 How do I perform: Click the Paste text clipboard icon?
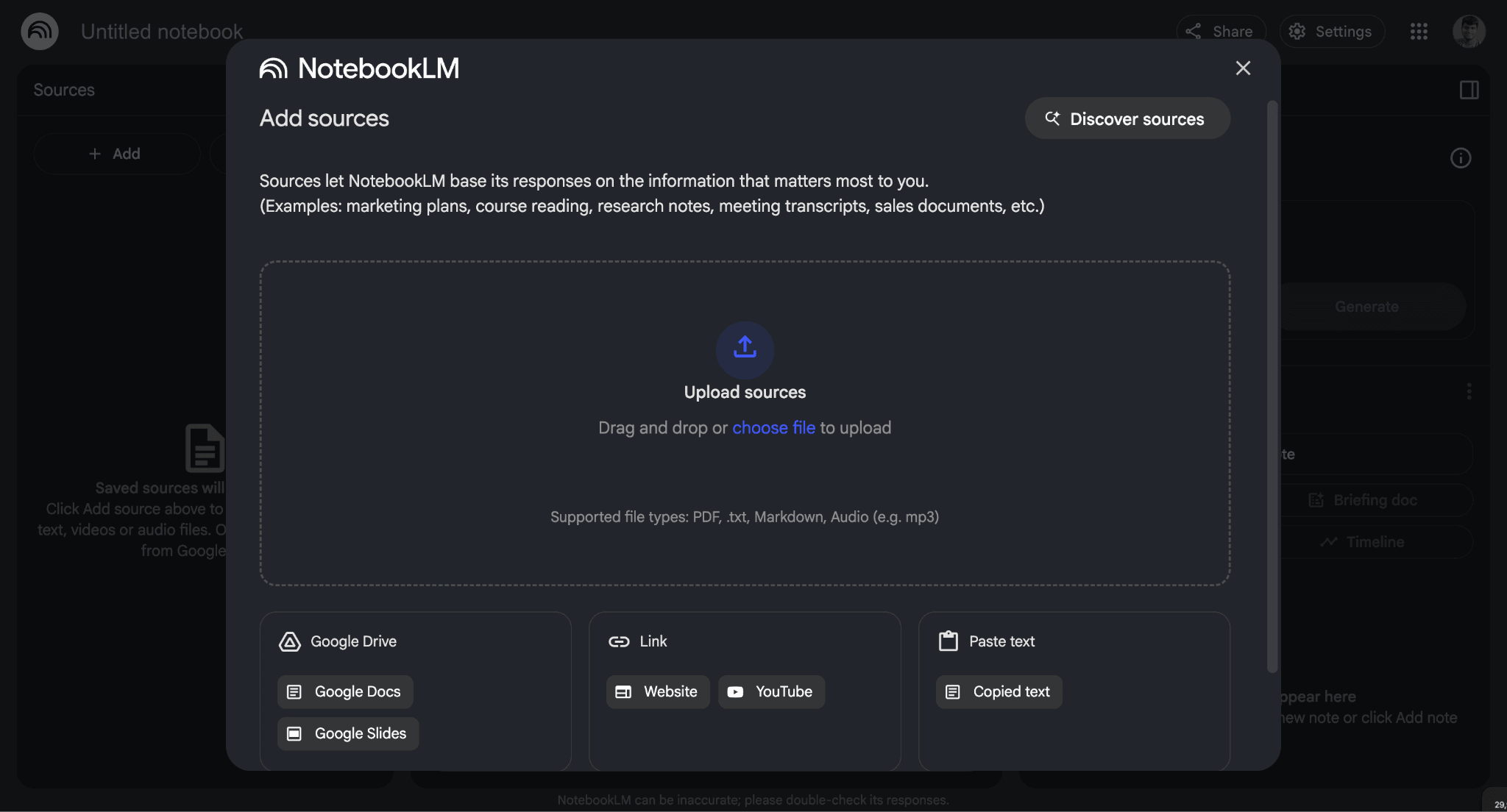pyautogui.click(x=948, y=641)
